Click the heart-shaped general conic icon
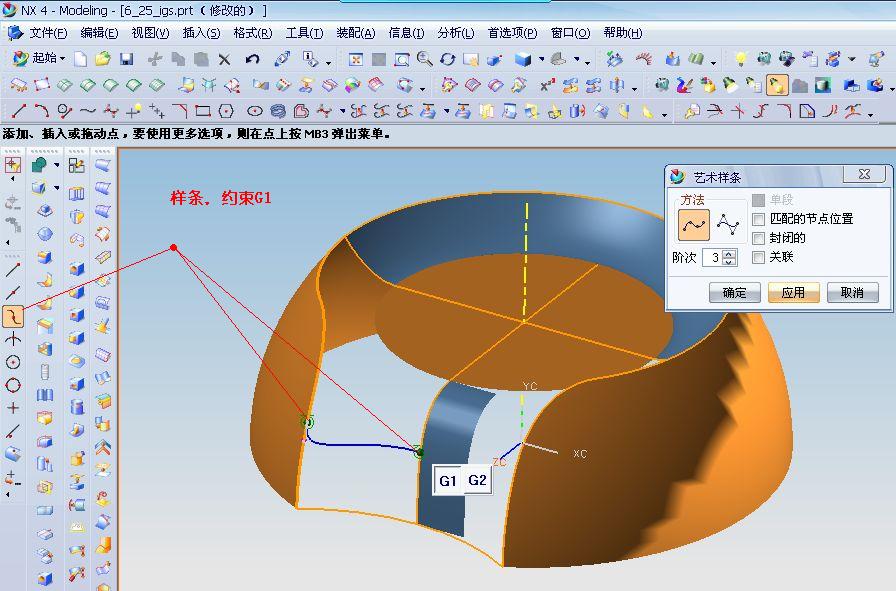Screen dimensions: 896x591 tap(301, 111)
